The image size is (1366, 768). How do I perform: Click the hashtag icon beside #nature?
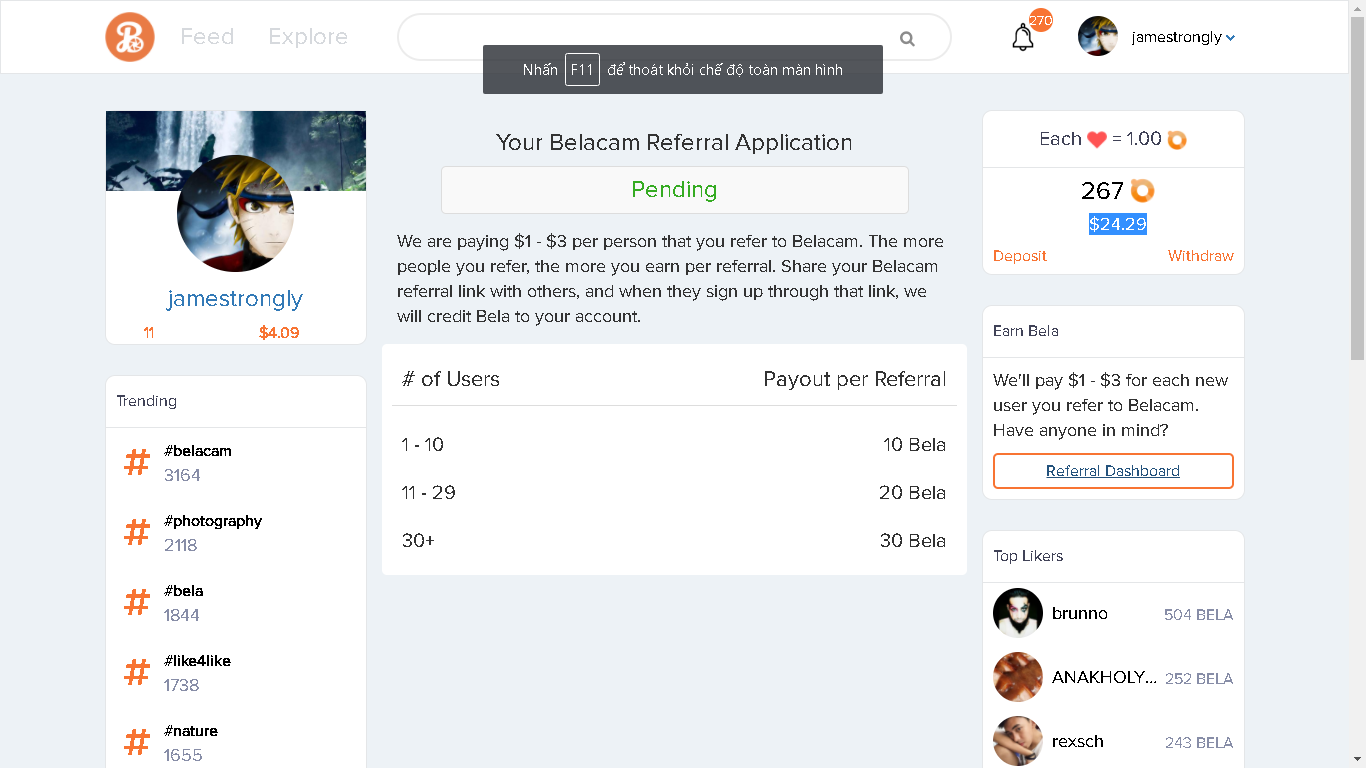137,743
